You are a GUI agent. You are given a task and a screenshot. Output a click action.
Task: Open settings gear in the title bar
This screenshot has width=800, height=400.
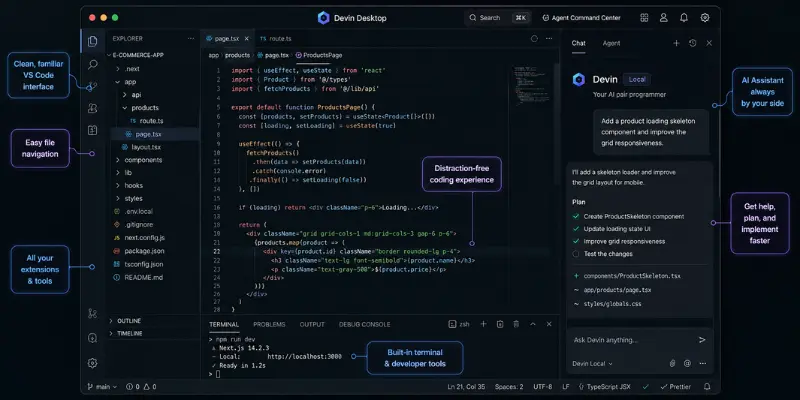pos(705,18)
